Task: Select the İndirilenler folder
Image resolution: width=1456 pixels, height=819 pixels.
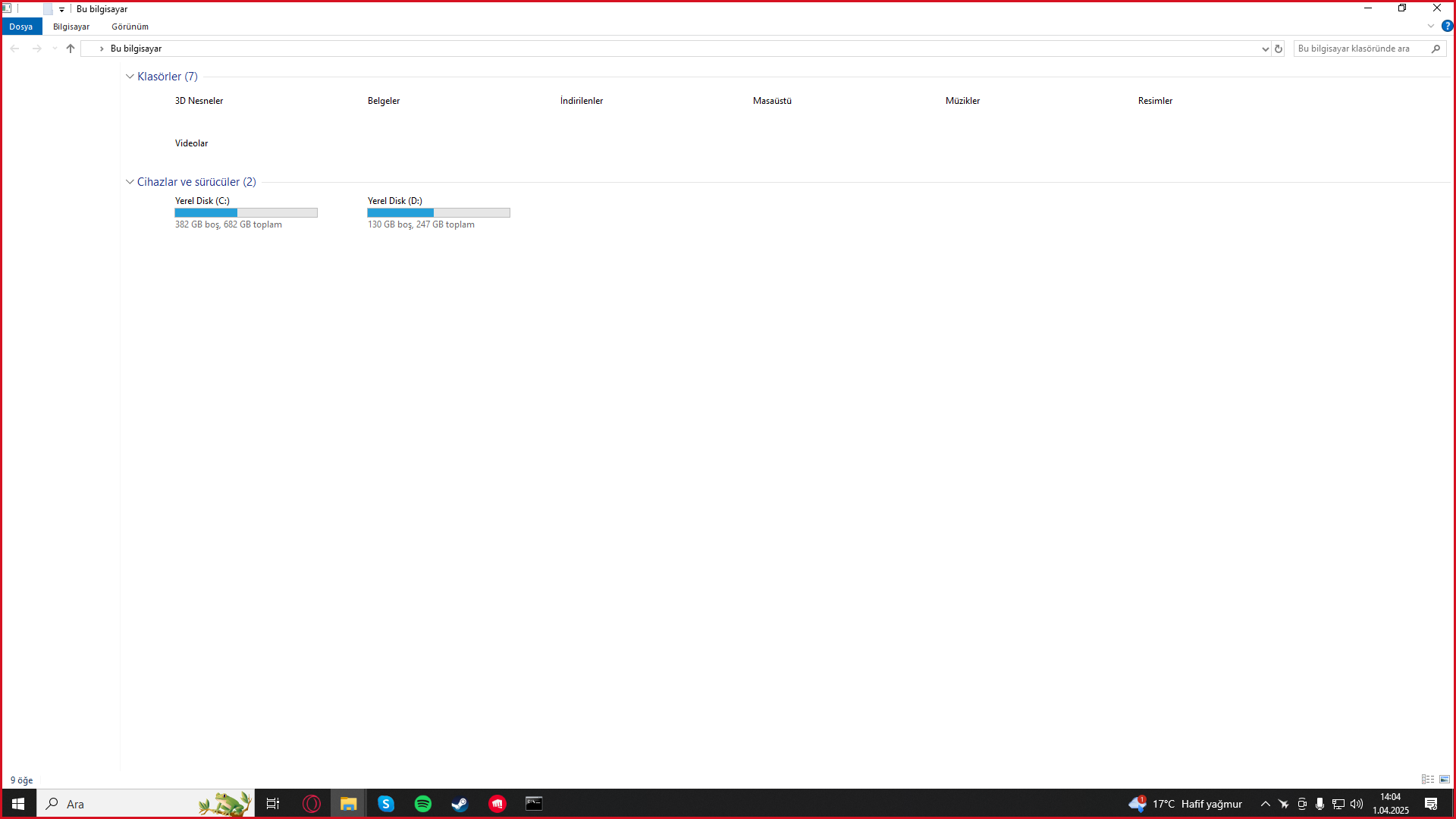Action: point(581,101)
